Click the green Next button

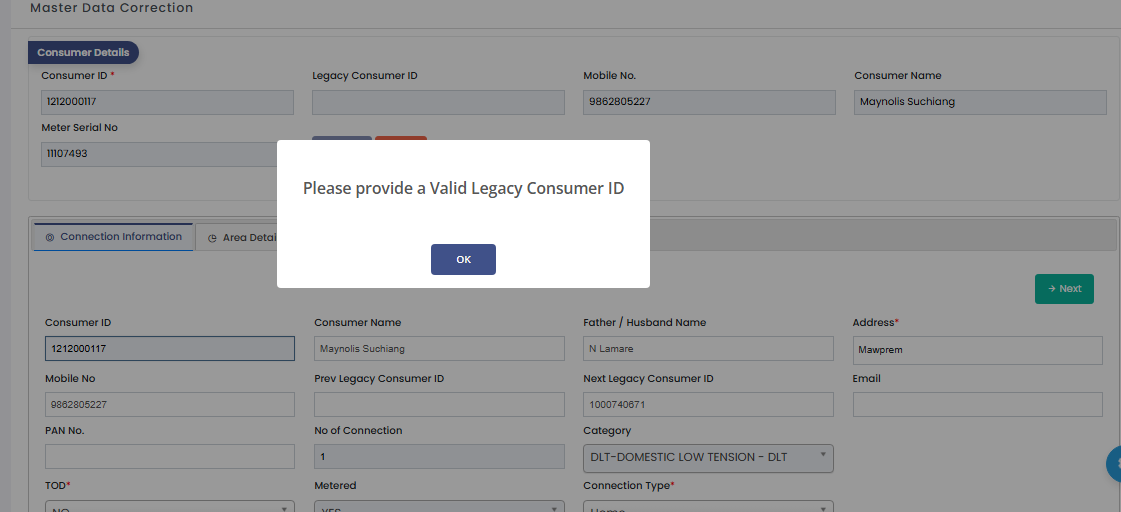coord(1064,289)
